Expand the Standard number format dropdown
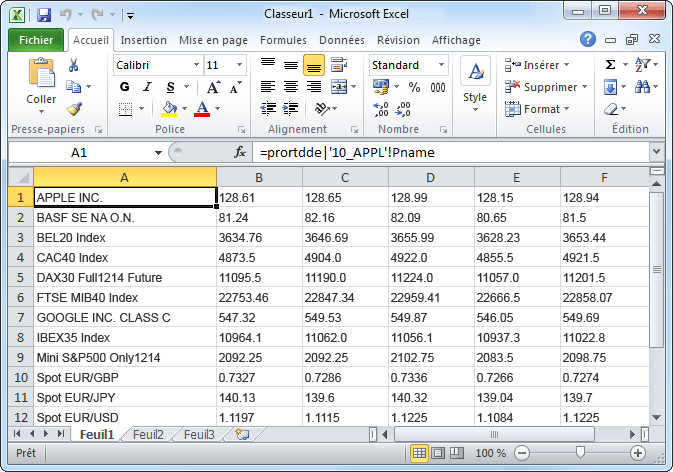Screen dimensions: 673x472 [443, 65]
